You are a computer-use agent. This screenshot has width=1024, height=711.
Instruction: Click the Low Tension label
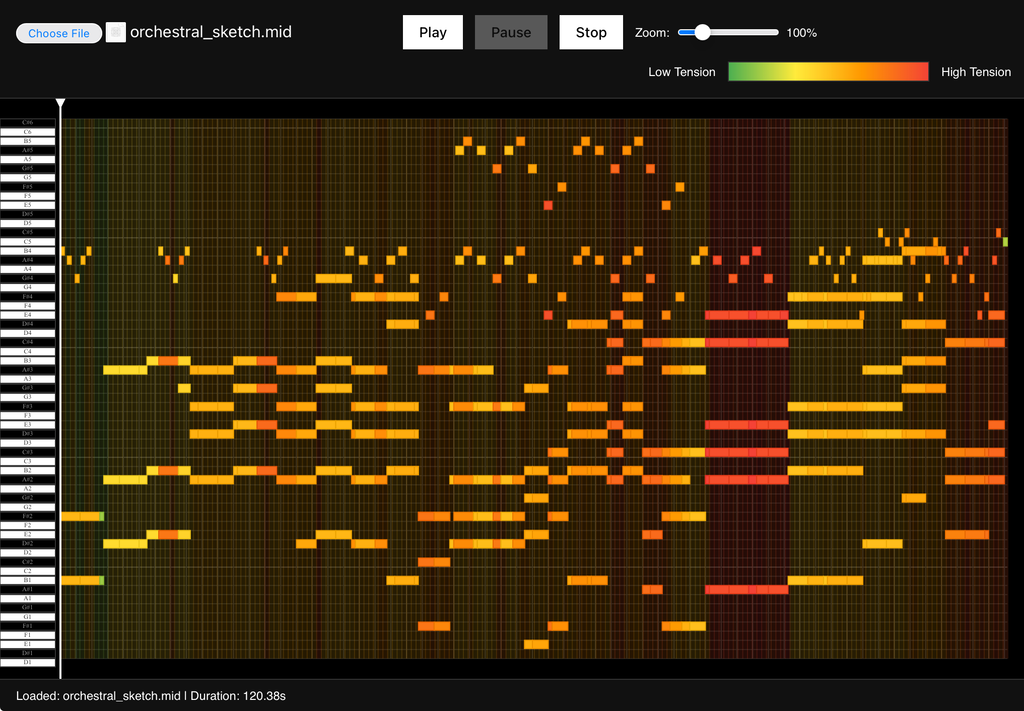pyautogui.click(x=681, y=72)
